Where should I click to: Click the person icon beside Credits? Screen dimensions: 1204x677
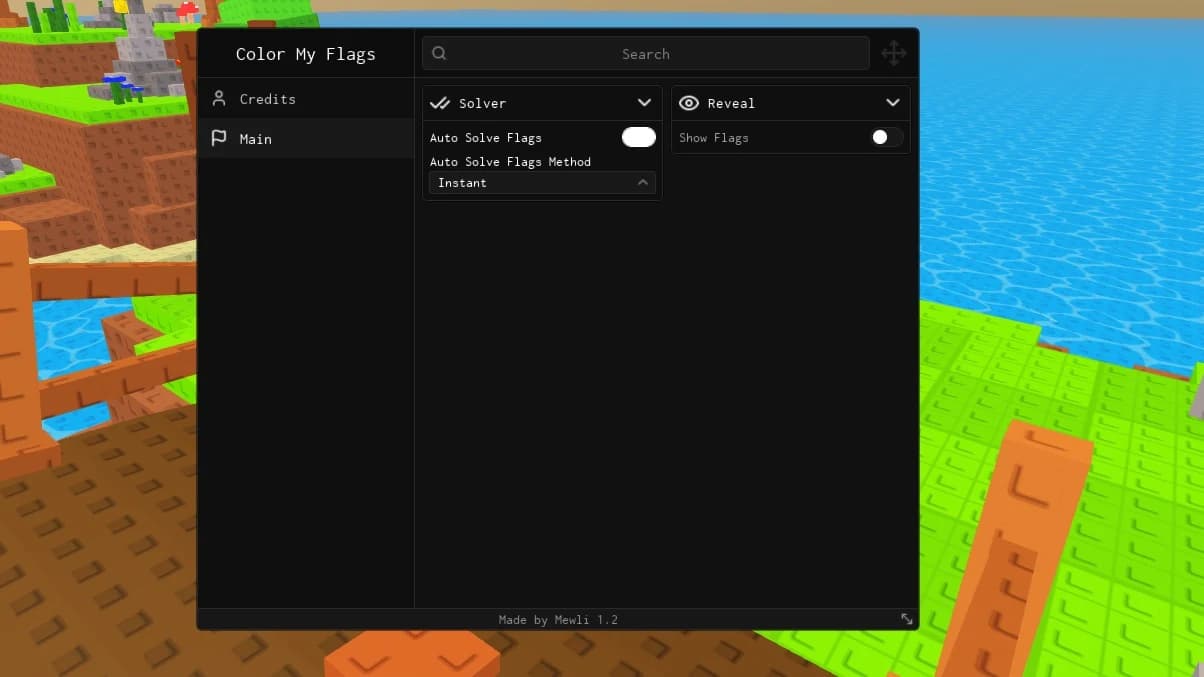(x=219, y=98)
